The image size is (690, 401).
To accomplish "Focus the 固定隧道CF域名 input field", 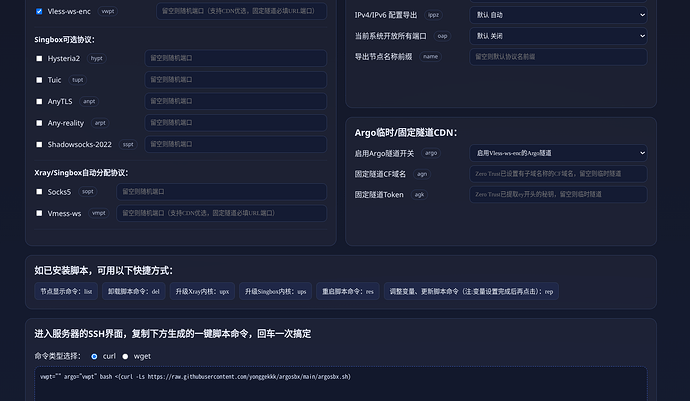I will click(x=558, y=174).
